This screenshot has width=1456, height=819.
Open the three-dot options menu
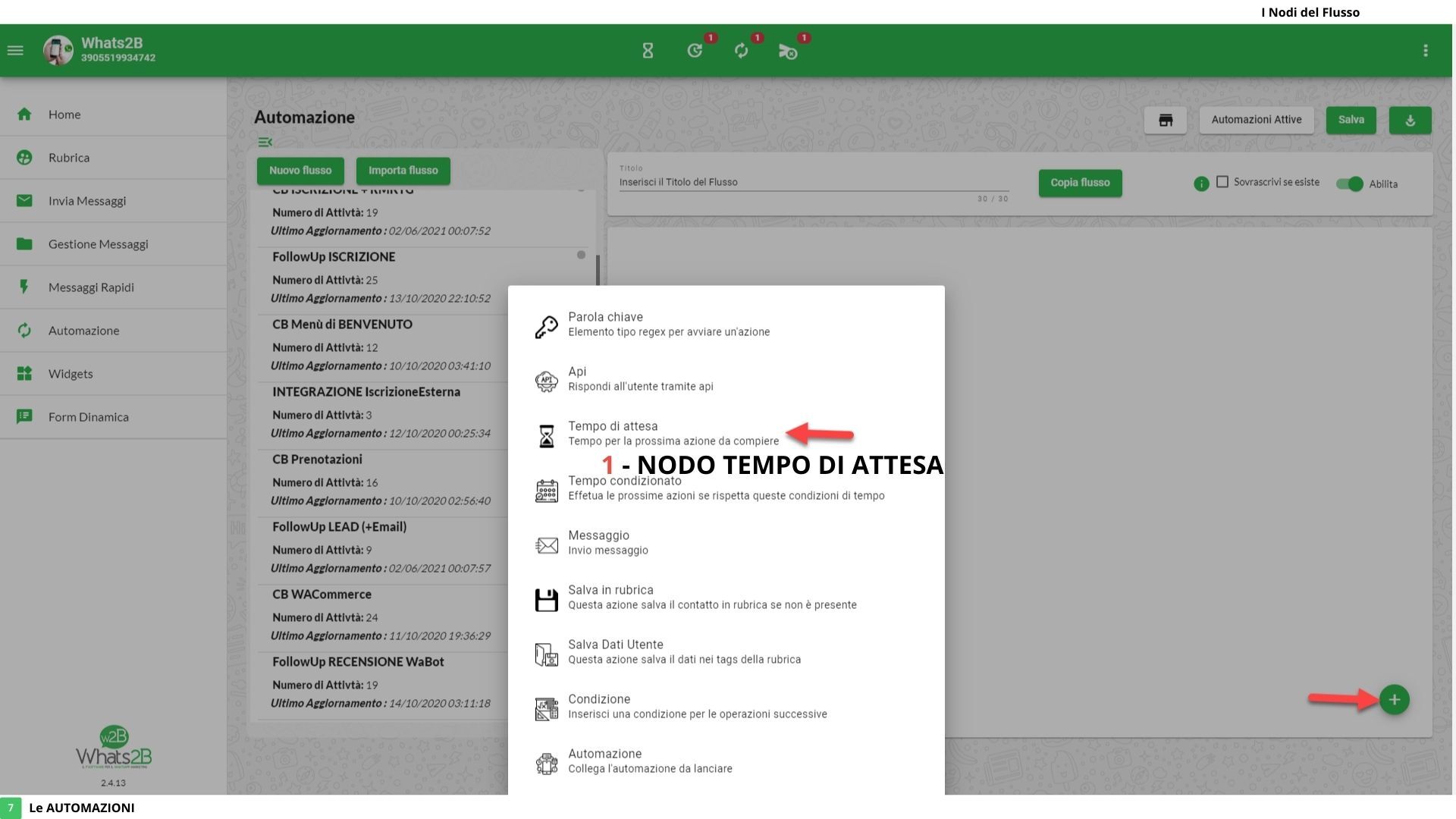coord(1426,51)
